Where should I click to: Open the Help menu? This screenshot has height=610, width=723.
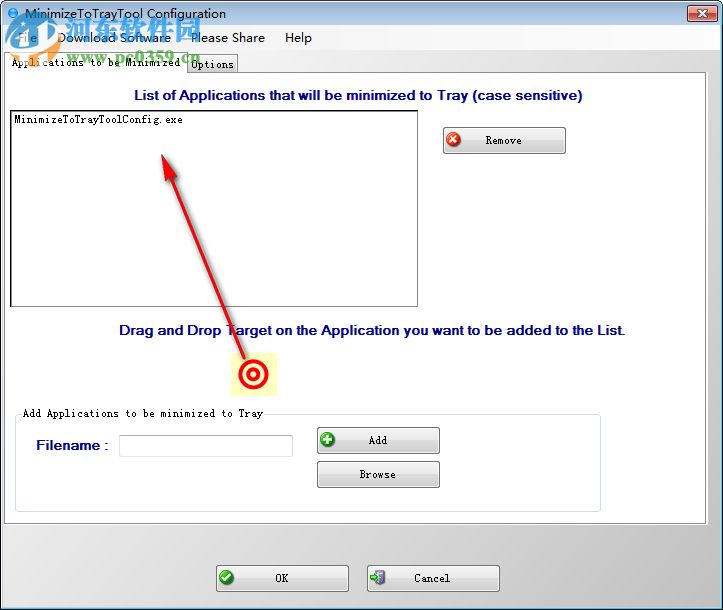pyautogui.click(x=298, y=38)
